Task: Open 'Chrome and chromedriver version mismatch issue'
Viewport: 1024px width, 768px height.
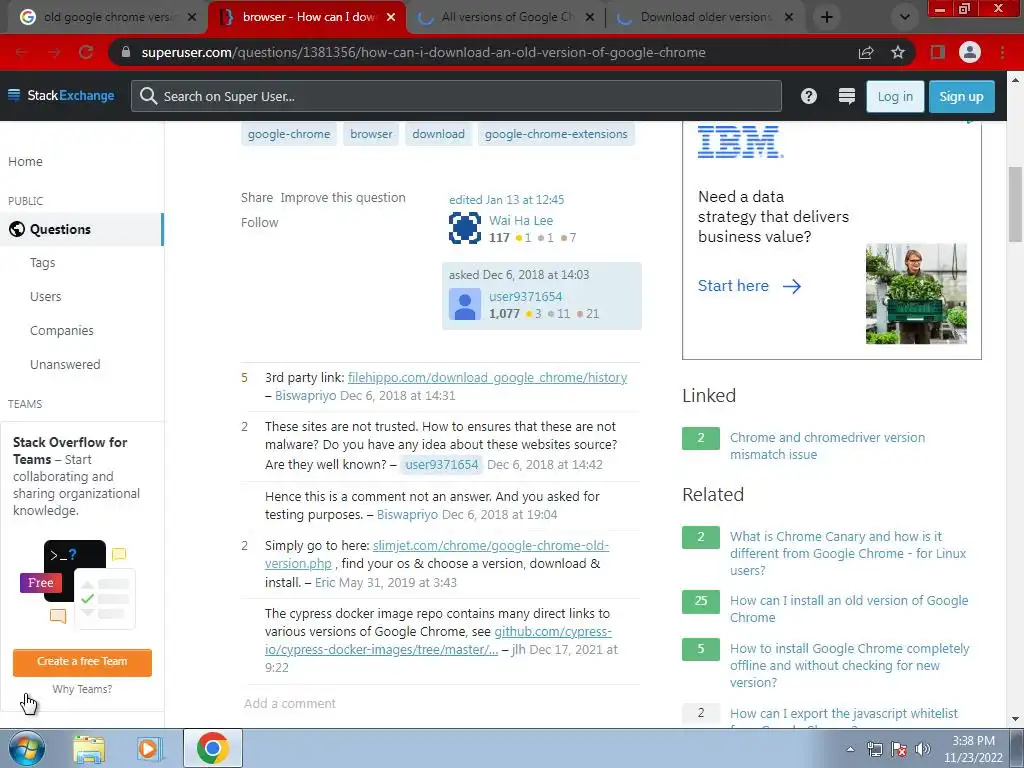Action: pos(827,445)
